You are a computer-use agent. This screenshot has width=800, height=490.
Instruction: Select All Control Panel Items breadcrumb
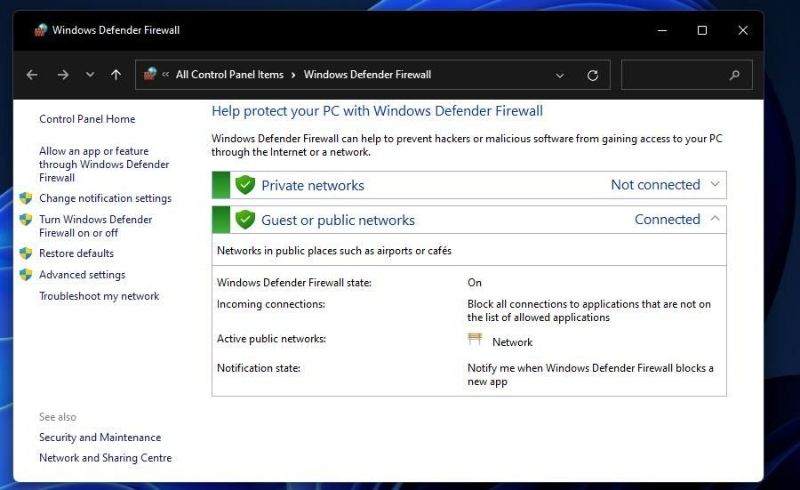[x=229, y=75]
